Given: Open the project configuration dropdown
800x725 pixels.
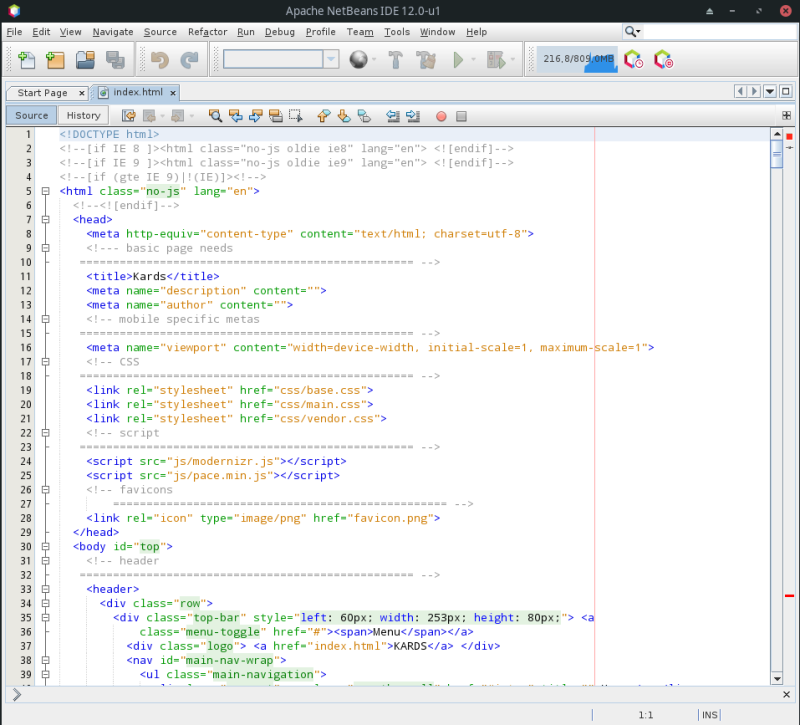Looking at the screenshot, I should (330, 59).
